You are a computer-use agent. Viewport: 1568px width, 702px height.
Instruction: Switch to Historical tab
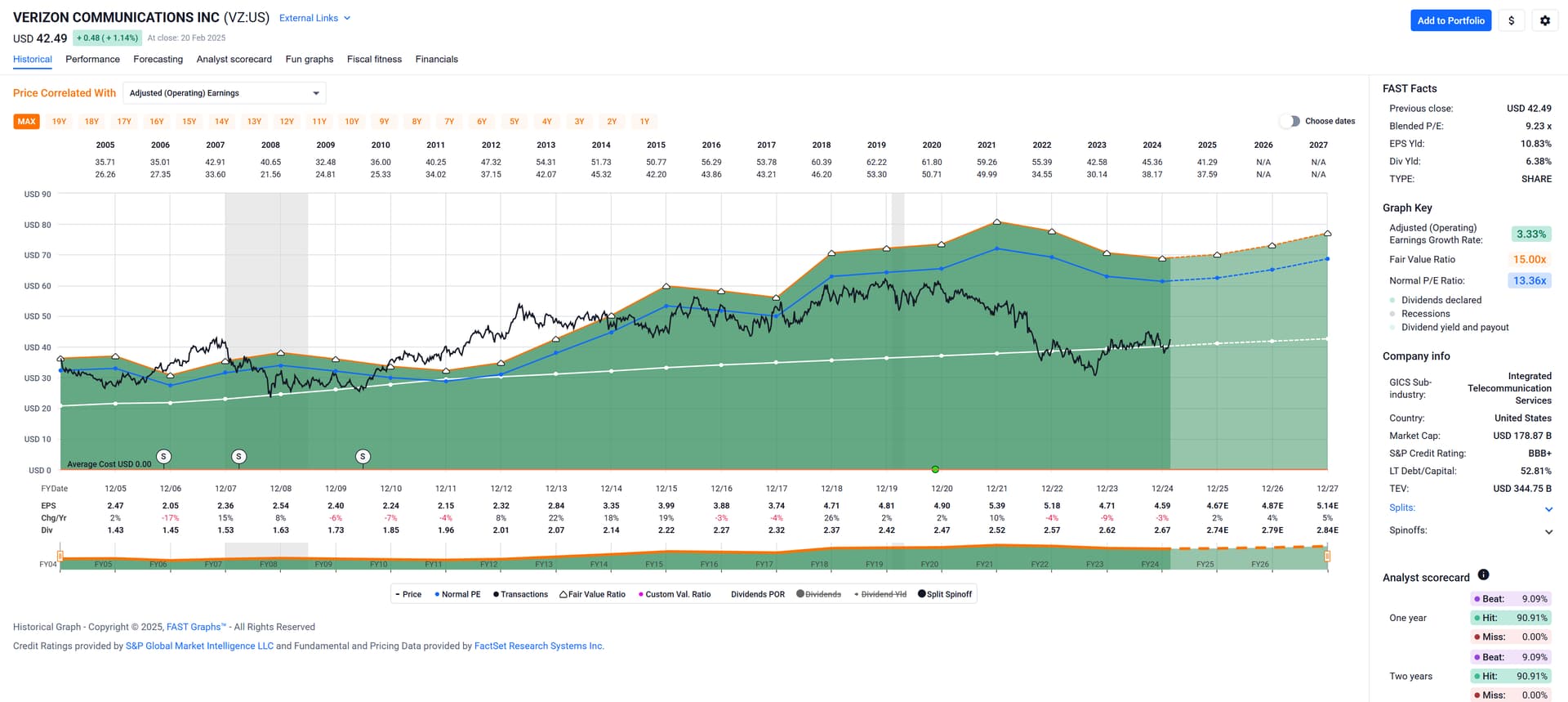click(x=33, y=59)
